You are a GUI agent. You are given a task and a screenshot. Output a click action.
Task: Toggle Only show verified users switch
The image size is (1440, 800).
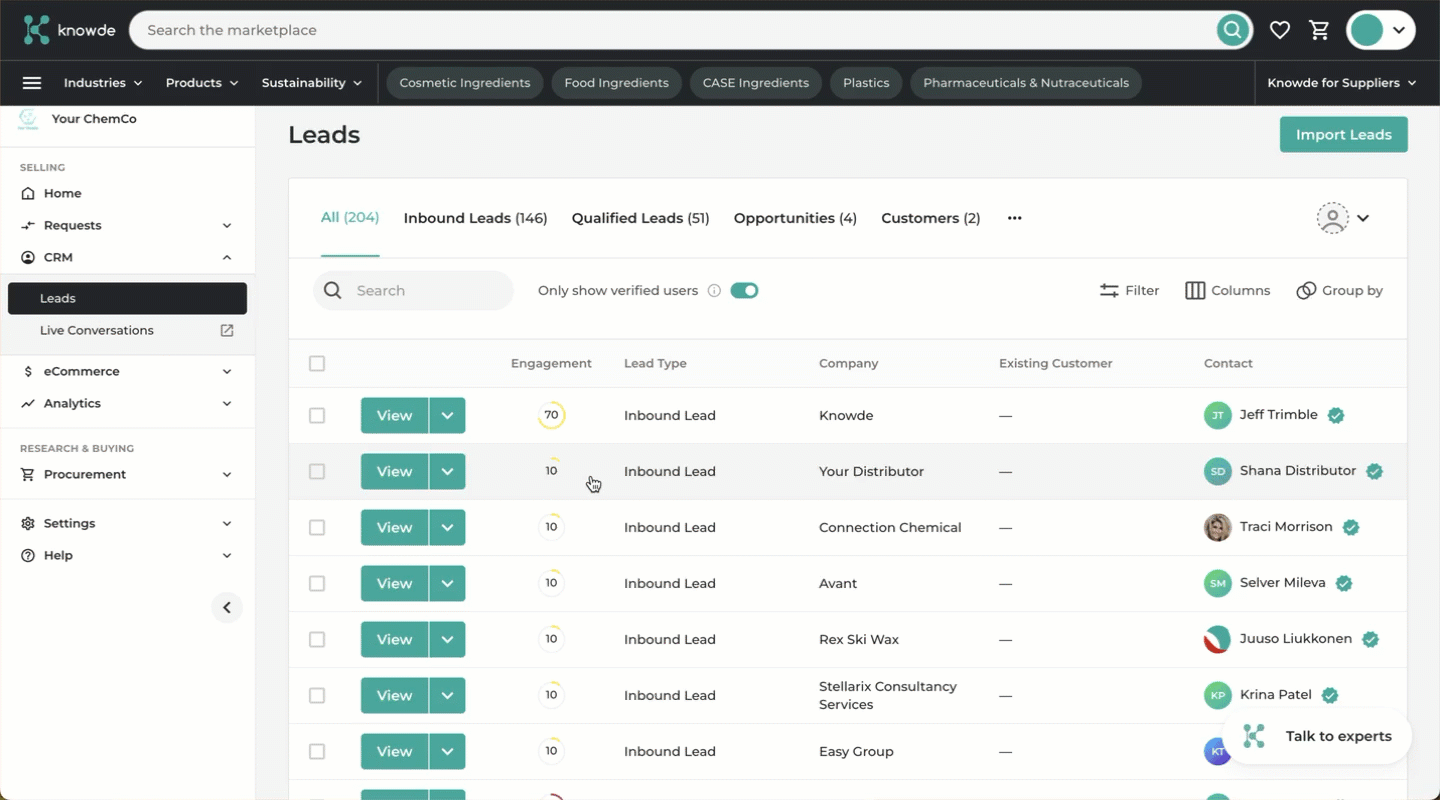(x=744, y=291)
